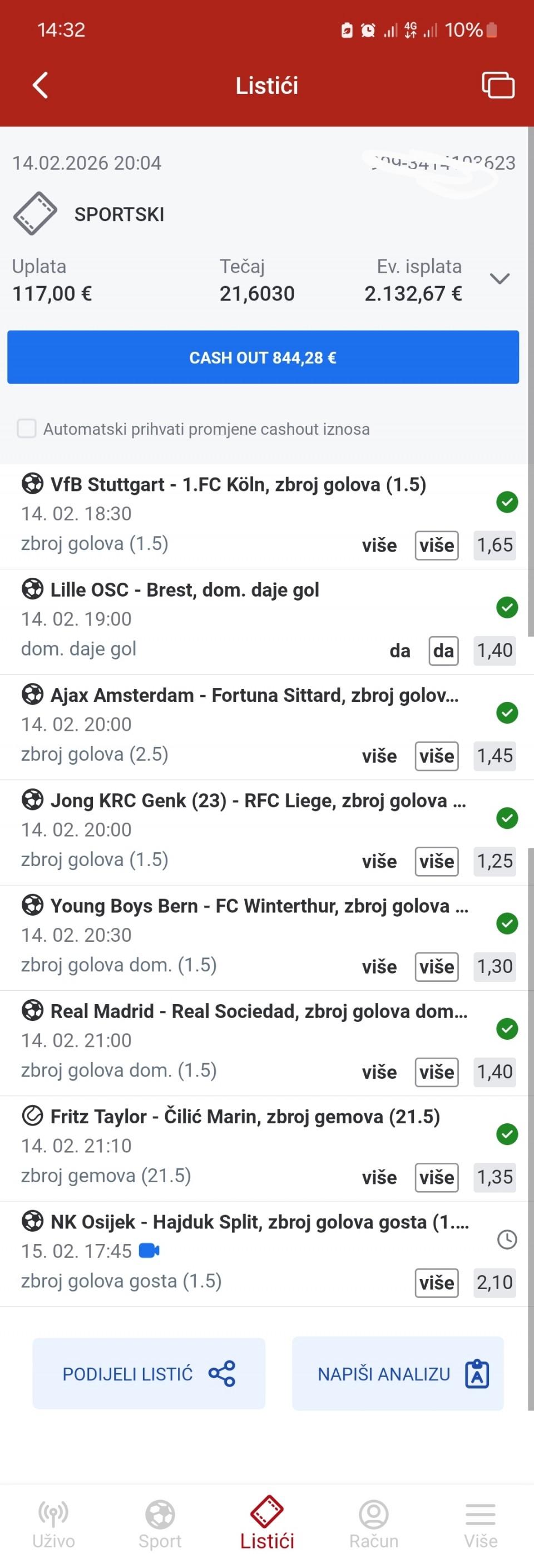The width and height of the screenshot is (534, 1568).
Task: Expand payout details chevron
Action: 500,279
